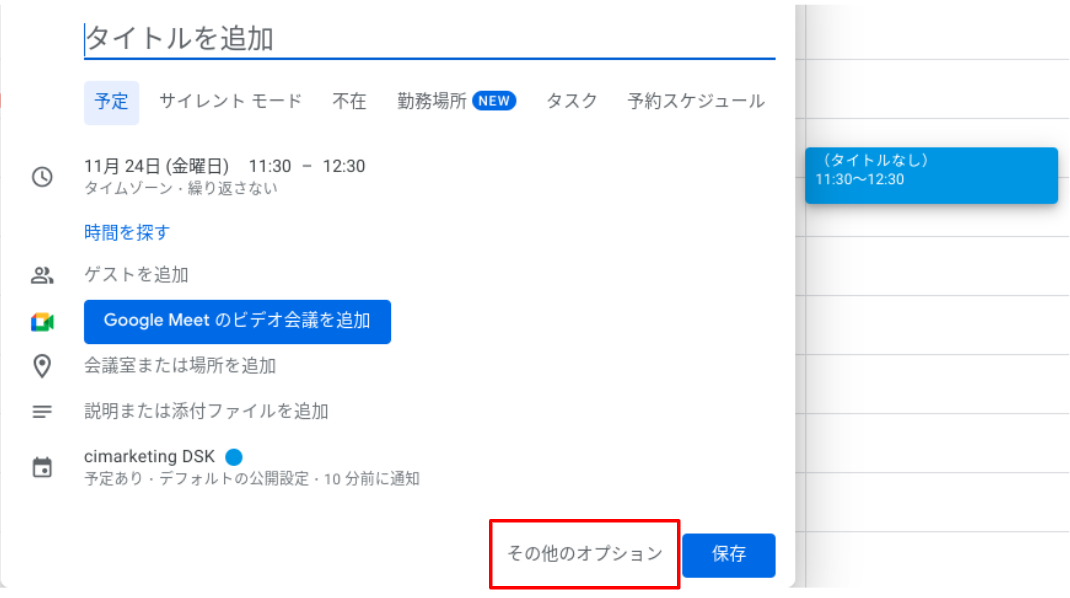This screenshot has width=1070, height=598.
Task: Click the clock icon beside the date
Action: pyautogui.click(x=42, y=177)
